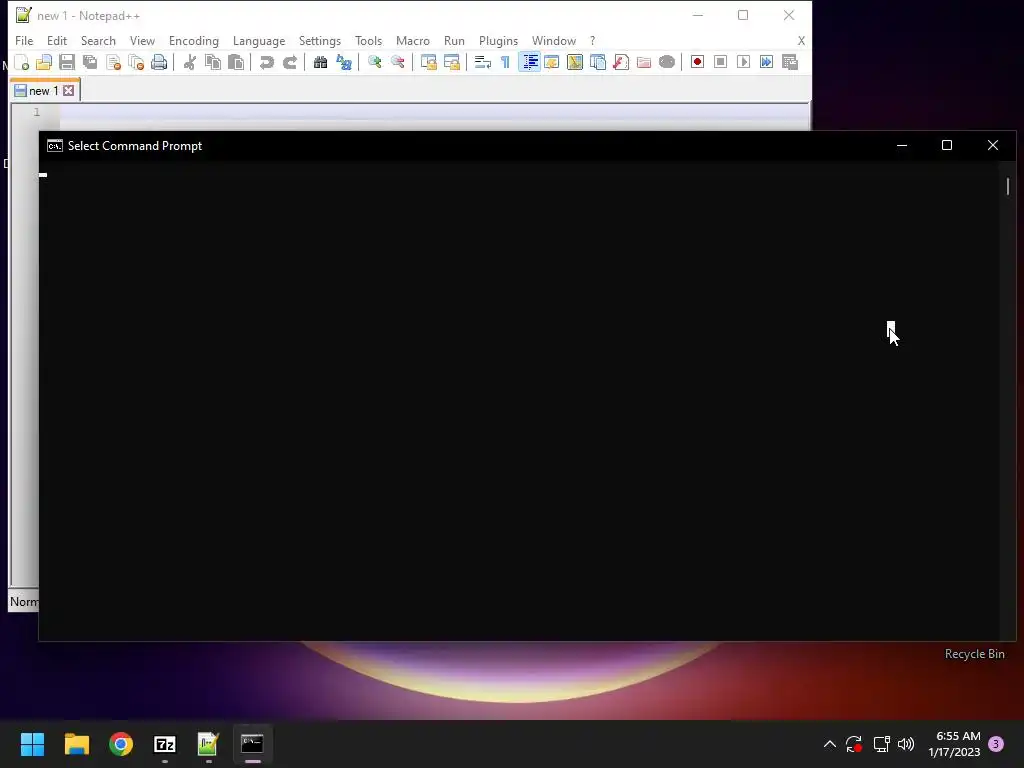Close the 'new 1' tab with red X

pos(69,91)
